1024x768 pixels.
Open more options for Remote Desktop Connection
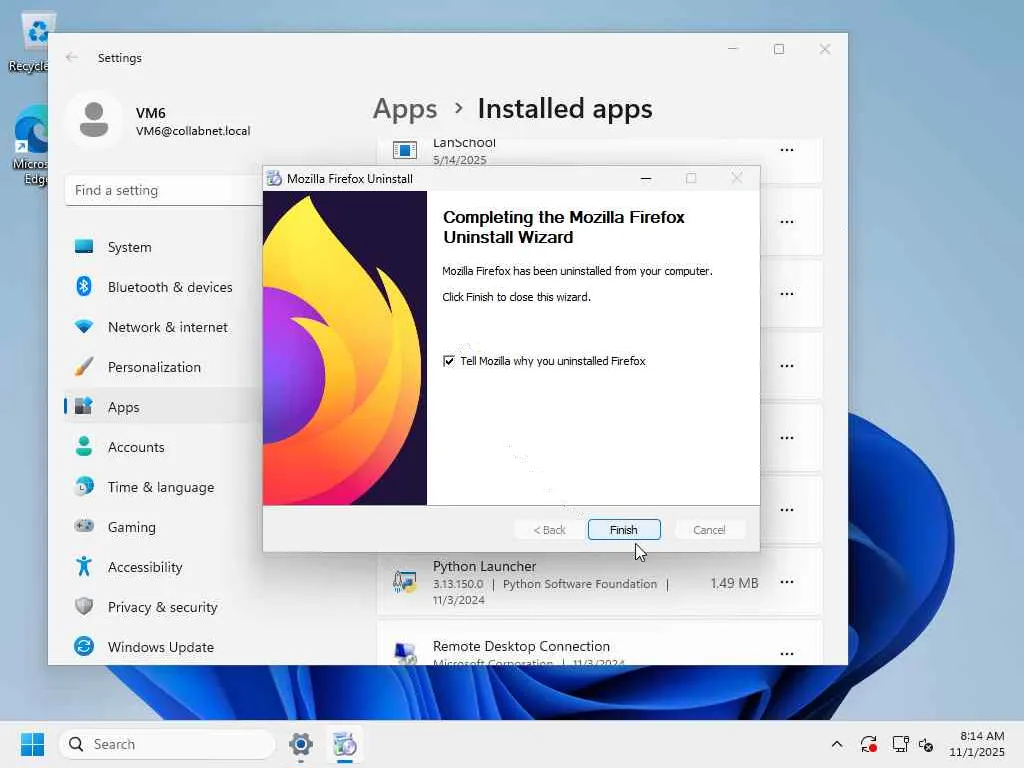(787, 654)
